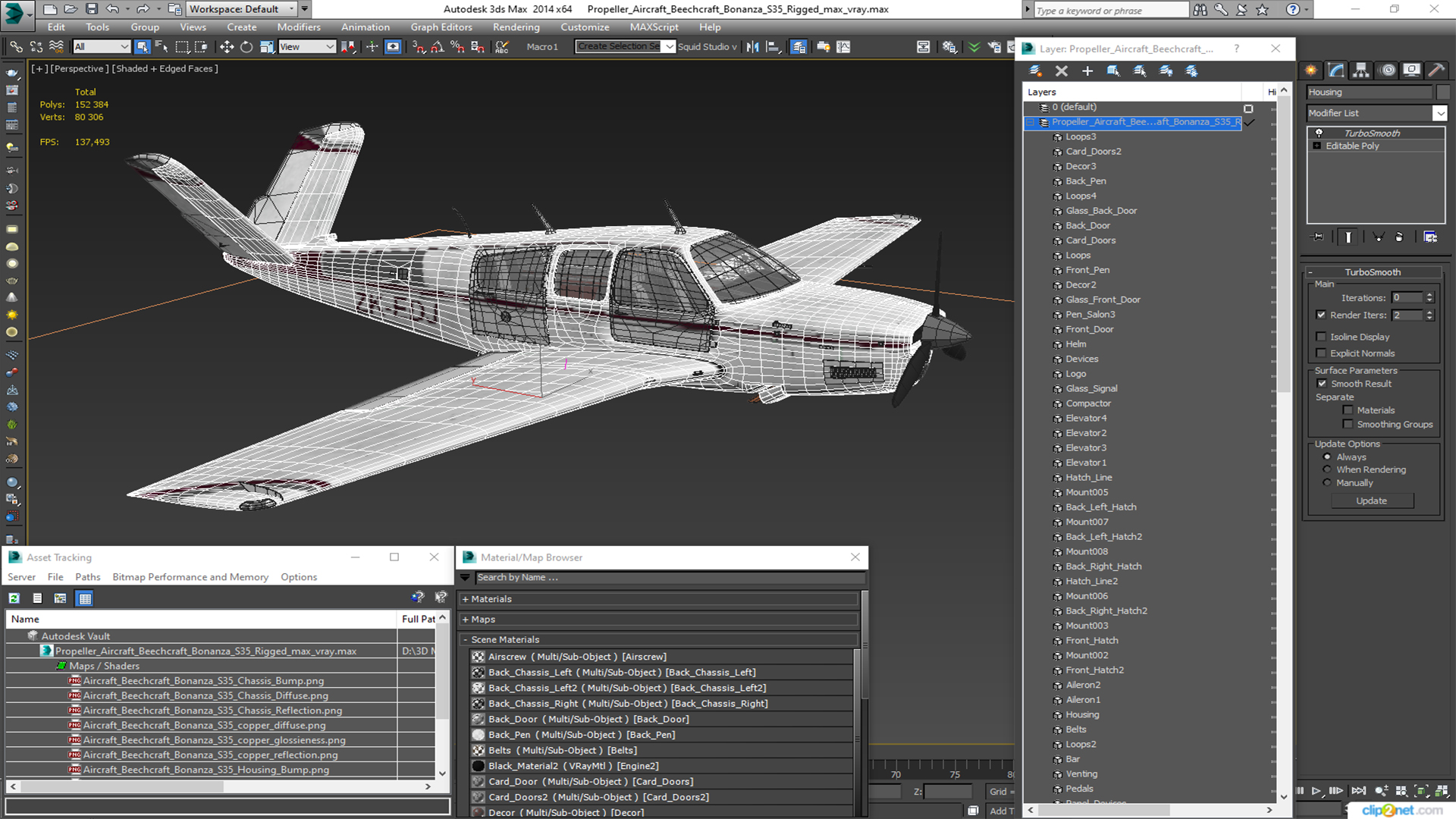Screen dimensions: 1456x819
Task: Open selection filter All dropdown
Action: click(102, 47)
